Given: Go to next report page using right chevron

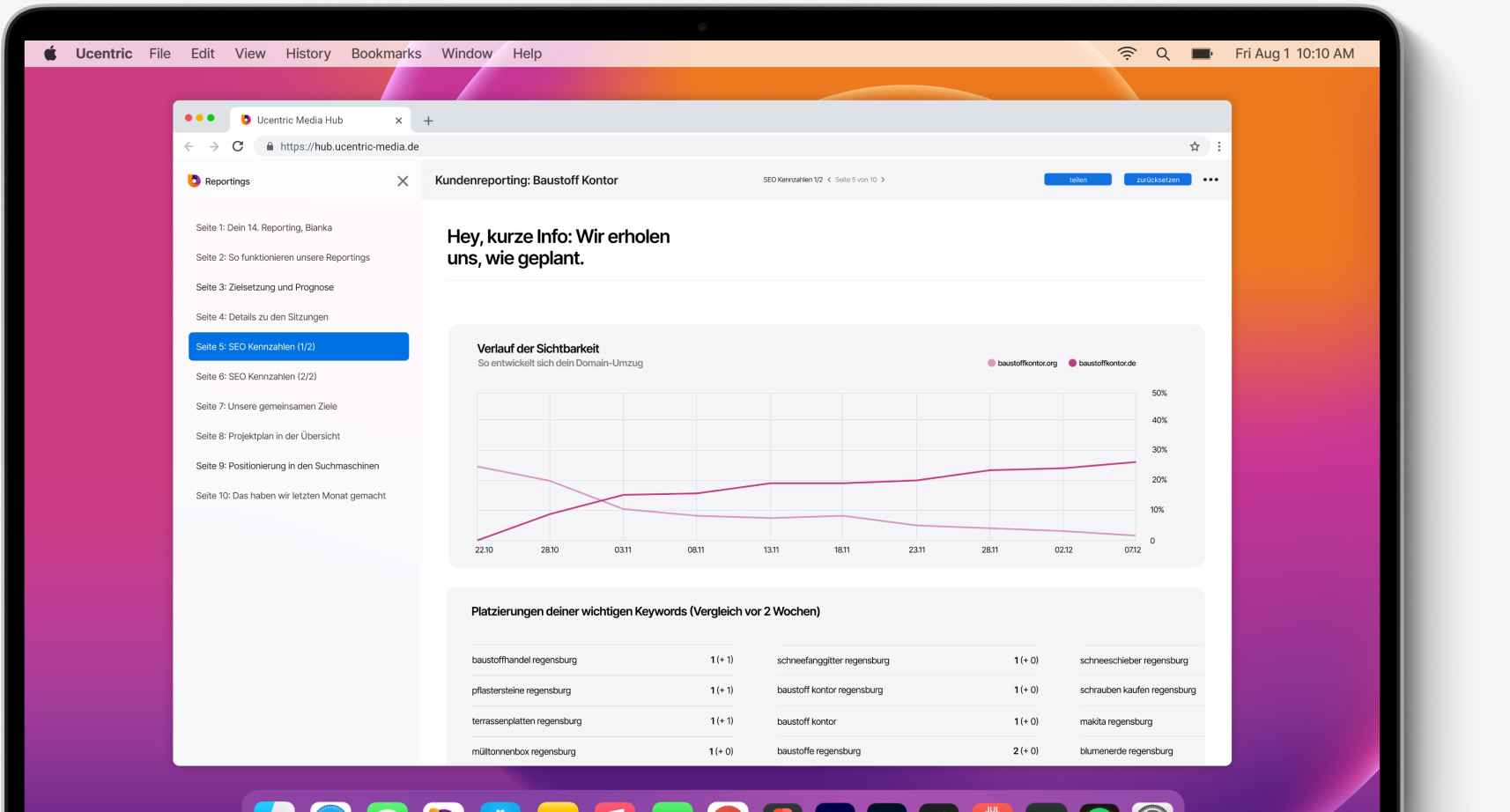Looking at the screenshot, I should pos(883,180).
